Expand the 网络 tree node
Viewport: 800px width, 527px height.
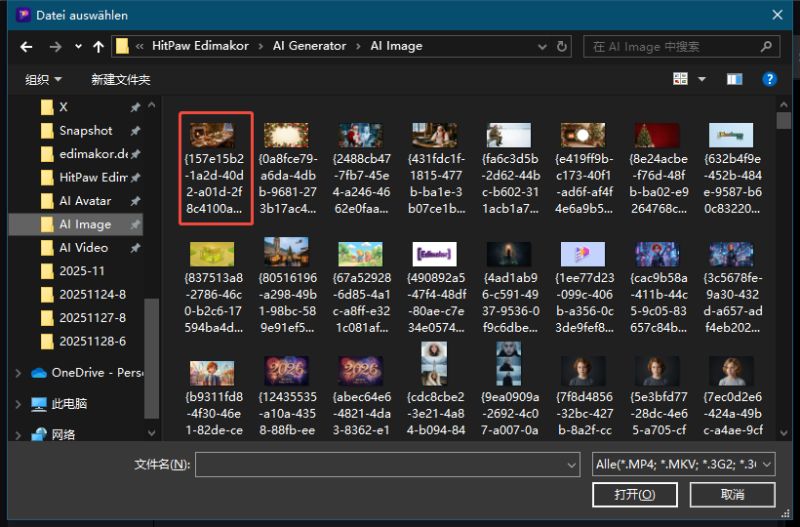point(17,434)
